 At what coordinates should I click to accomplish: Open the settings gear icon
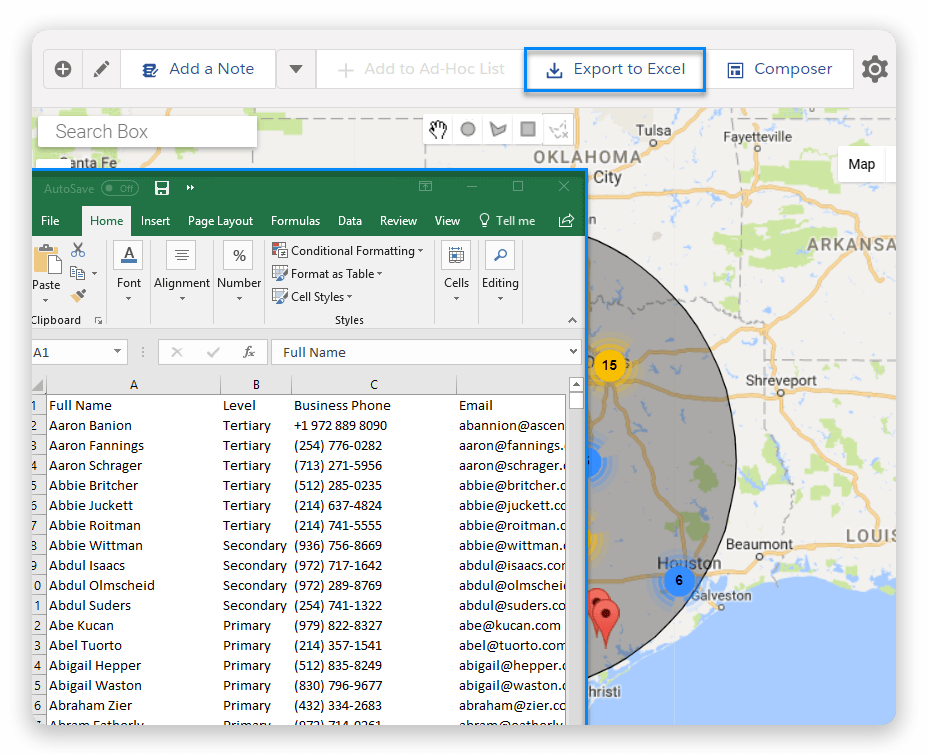pos(875,69)
